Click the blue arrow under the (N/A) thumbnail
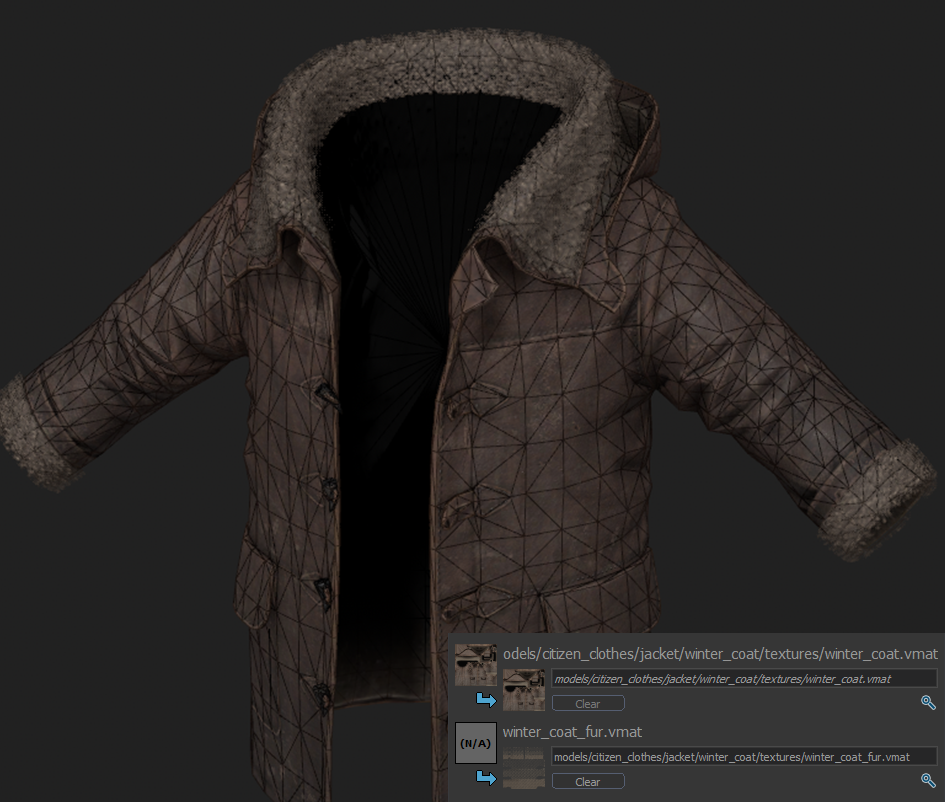The image size is (945, 802). pyautogui.click(x=487, y=778)
